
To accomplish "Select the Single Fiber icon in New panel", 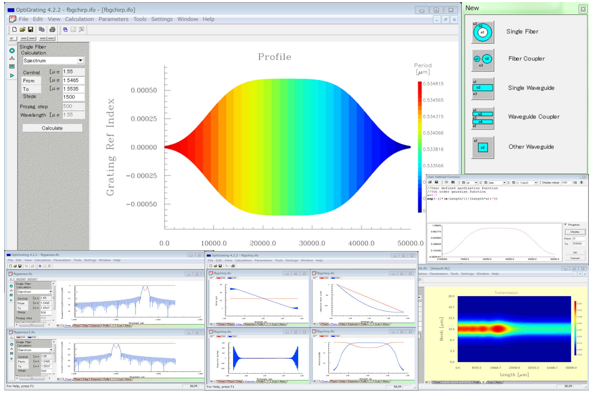I will click(482, 32).
